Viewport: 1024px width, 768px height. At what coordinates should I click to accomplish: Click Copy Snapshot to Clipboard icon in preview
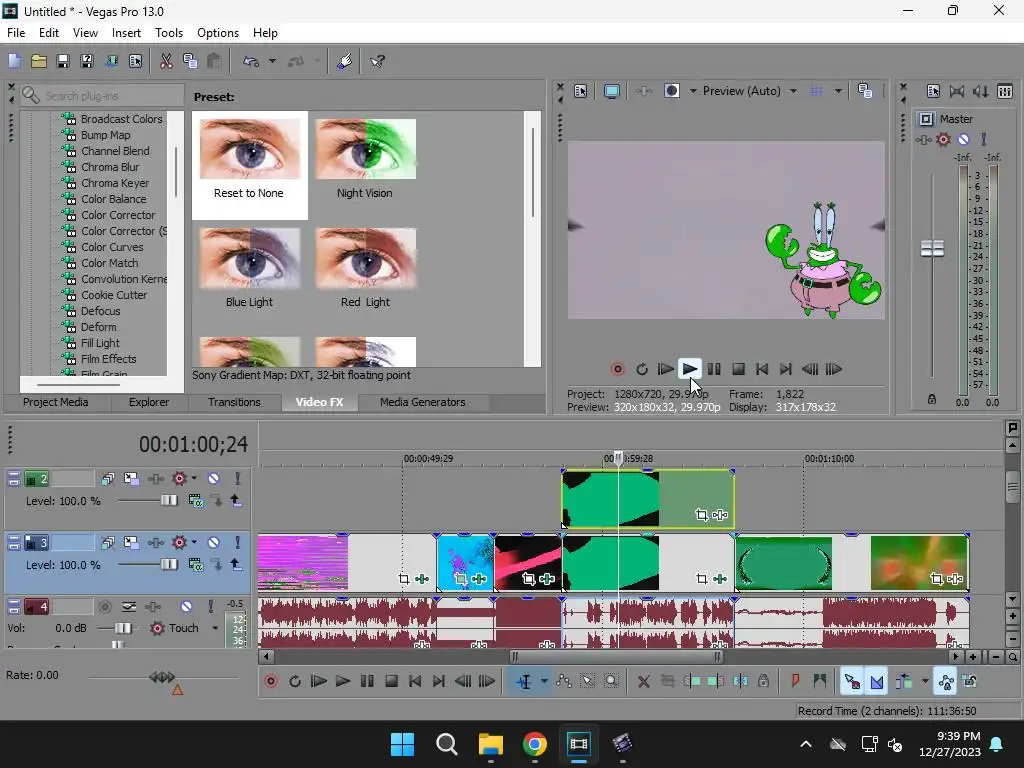pyautogui.click(x=865, y=91)
